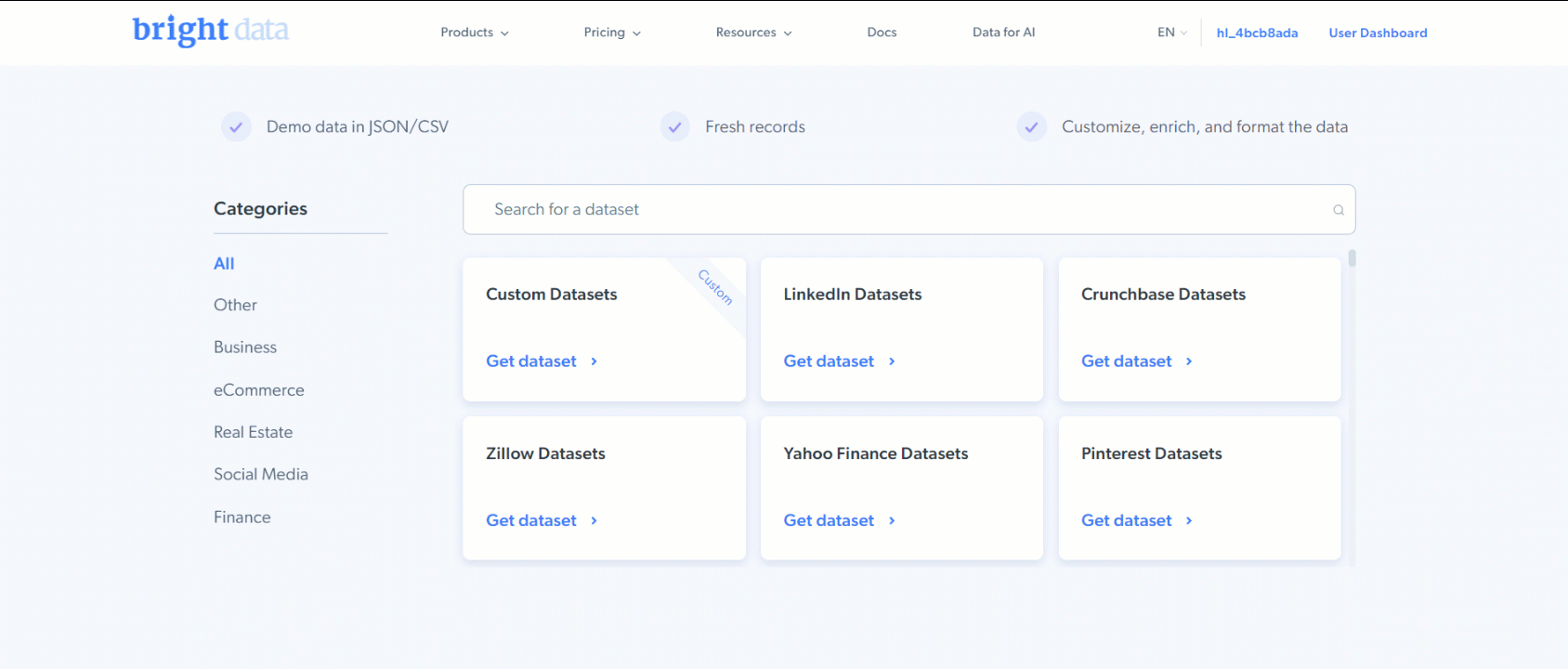Click the checkmark beside Fresh records
Screen dimensions: 1568x669
pyautogui.click(x=674, y=126)
